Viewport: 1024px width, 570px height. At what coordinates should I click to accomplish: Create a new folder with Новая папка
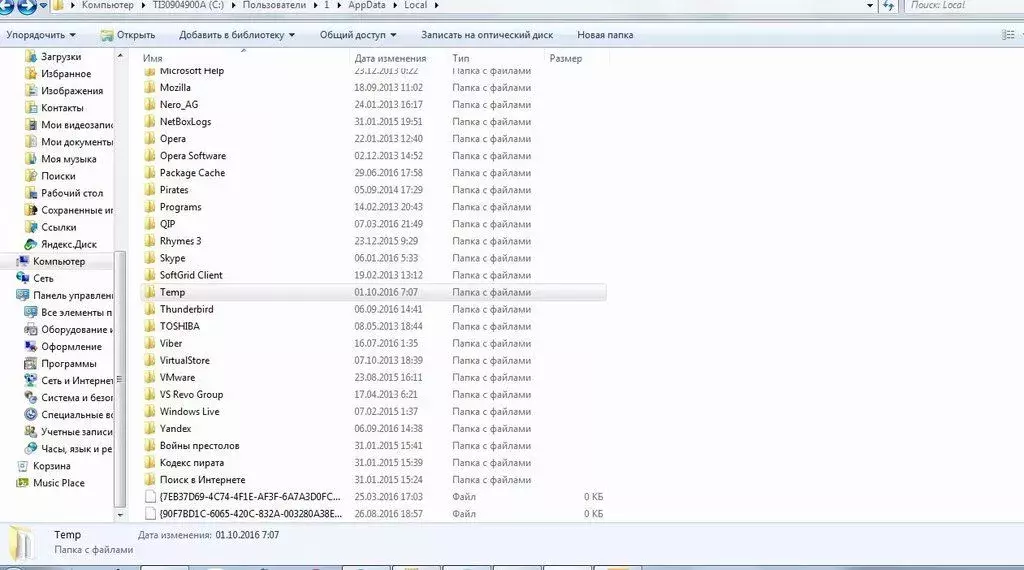coord(605,35)
